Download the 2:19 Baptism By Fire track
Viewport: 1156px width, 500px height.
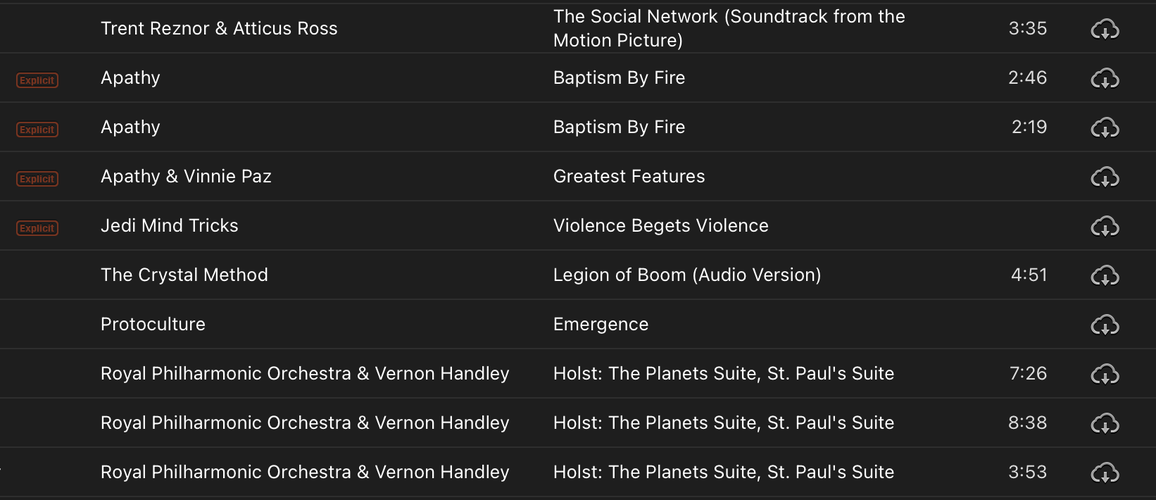coord(1104,128)
